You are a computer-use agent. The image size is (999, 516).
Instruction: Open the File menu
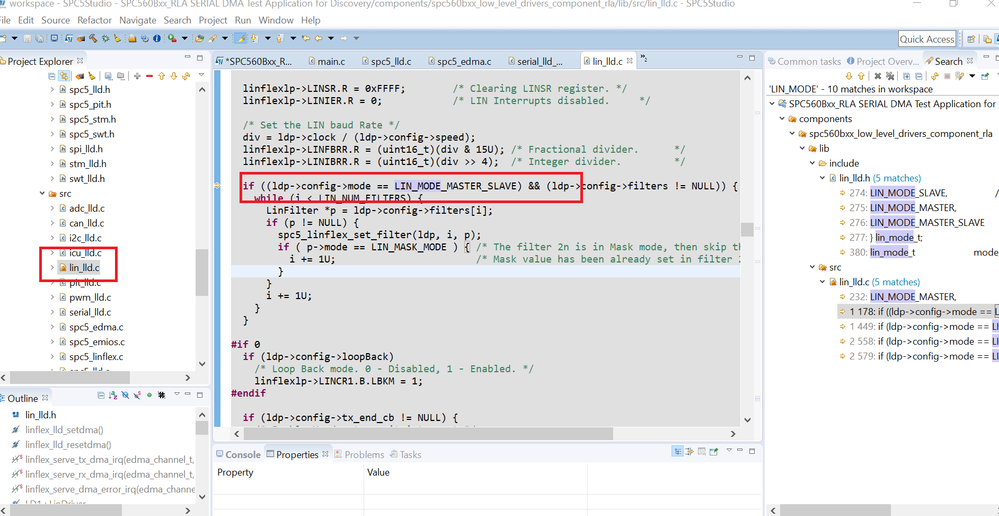[6, 20]
